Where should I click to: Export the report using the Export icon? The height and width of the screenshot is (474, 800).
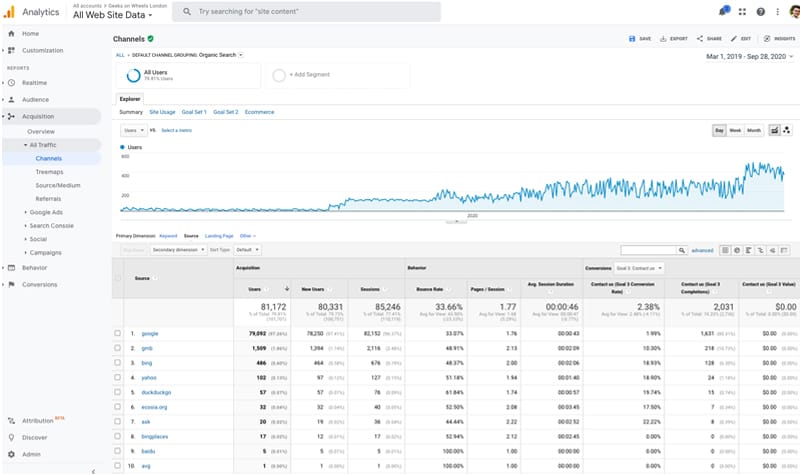(664, 38)
